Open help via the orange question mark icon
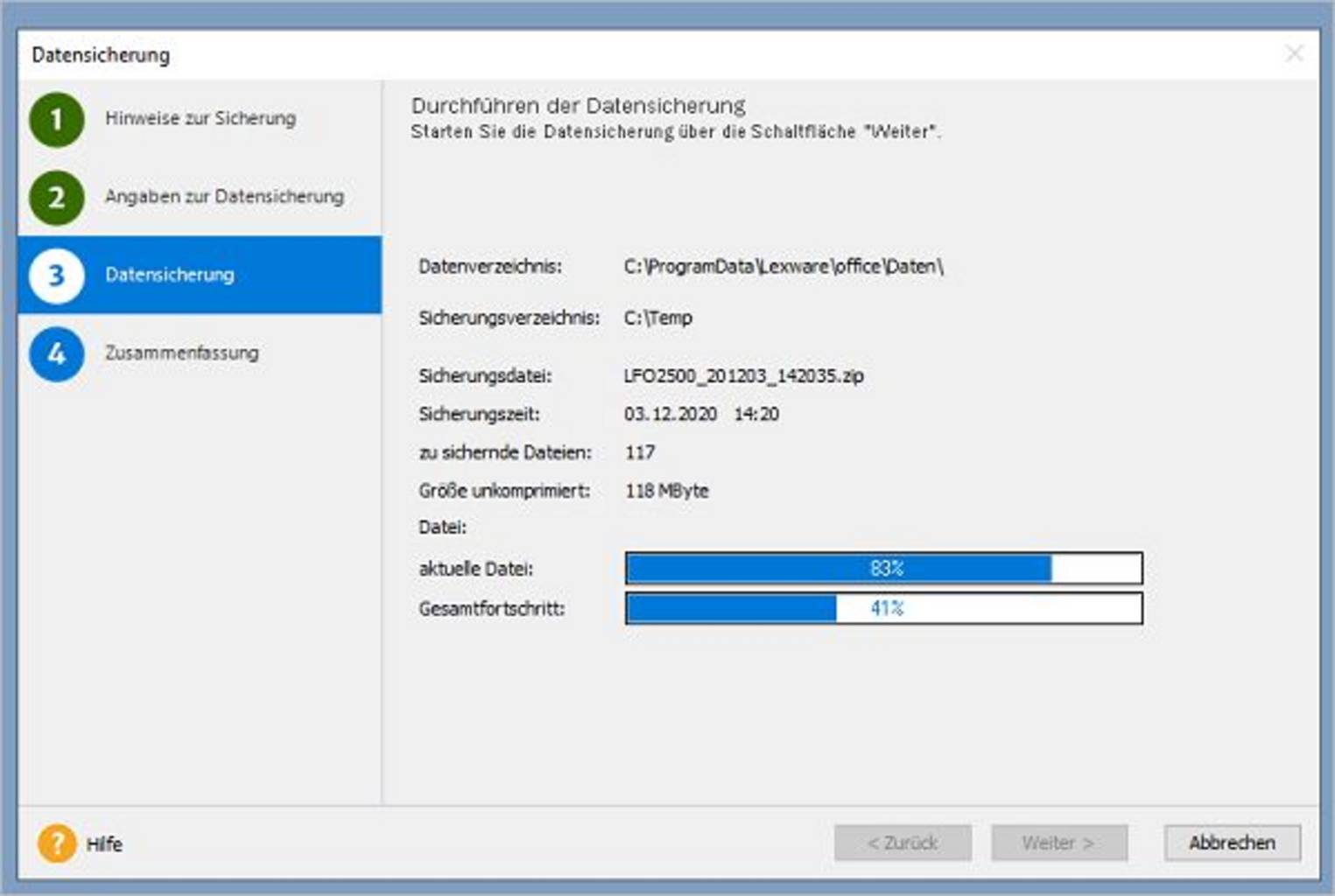Viewport: 1335px width, 896px height. pyautogui.click(x=57, y=843)
